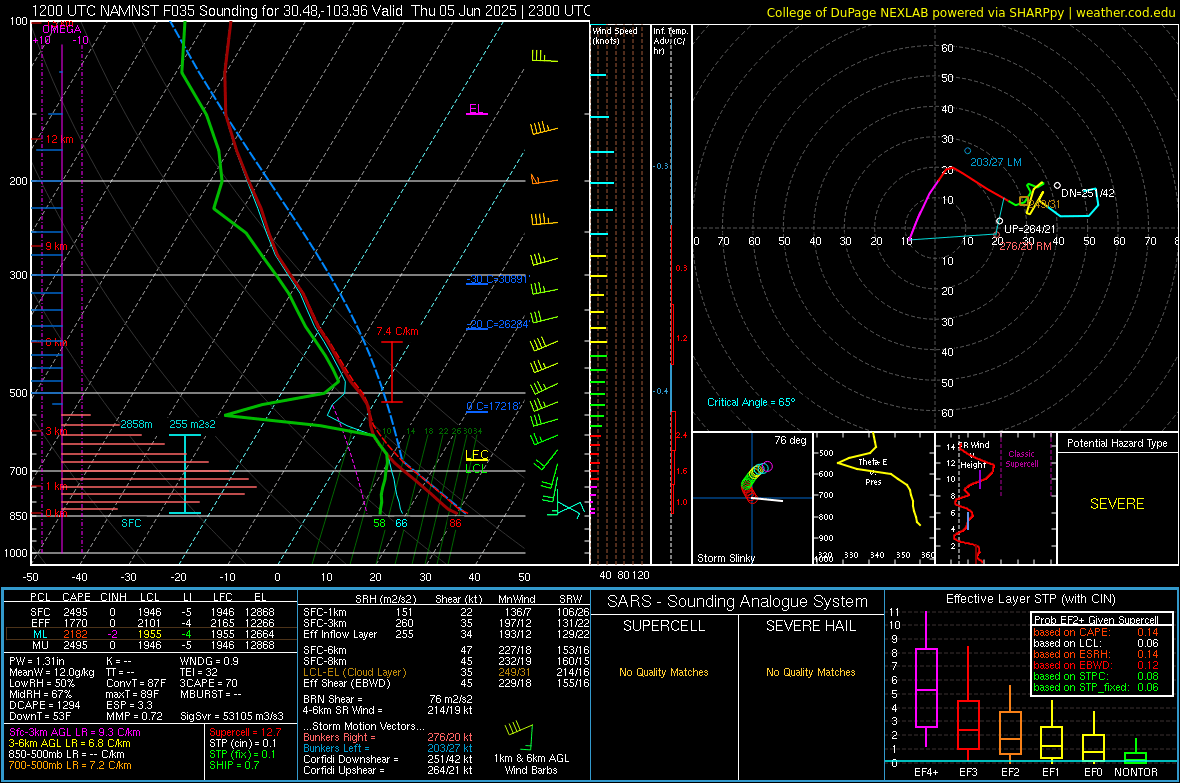
Task: Click the Inf. Temp. Adv. panel header
Action: point(670,41)
